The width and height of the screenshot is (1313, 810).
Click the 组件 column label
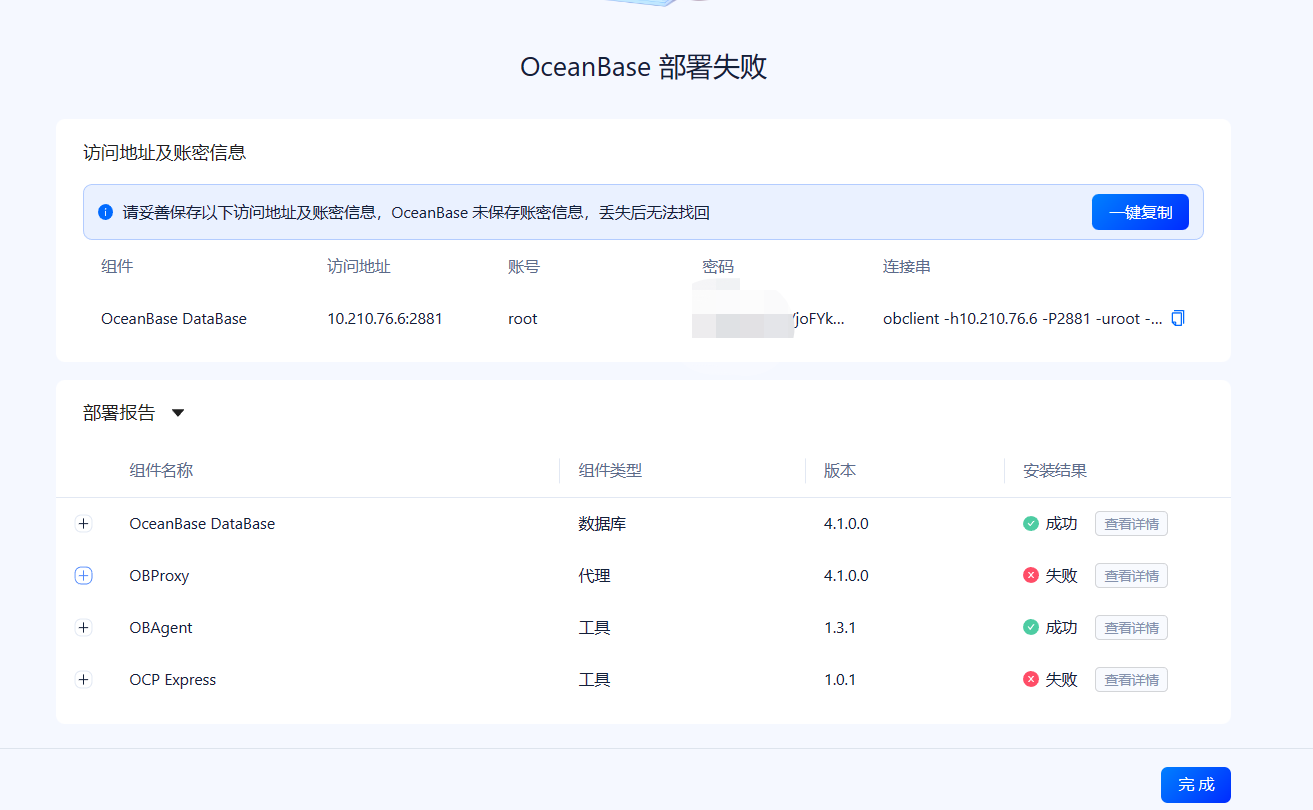pyautogui.click(x=117, y=267)
